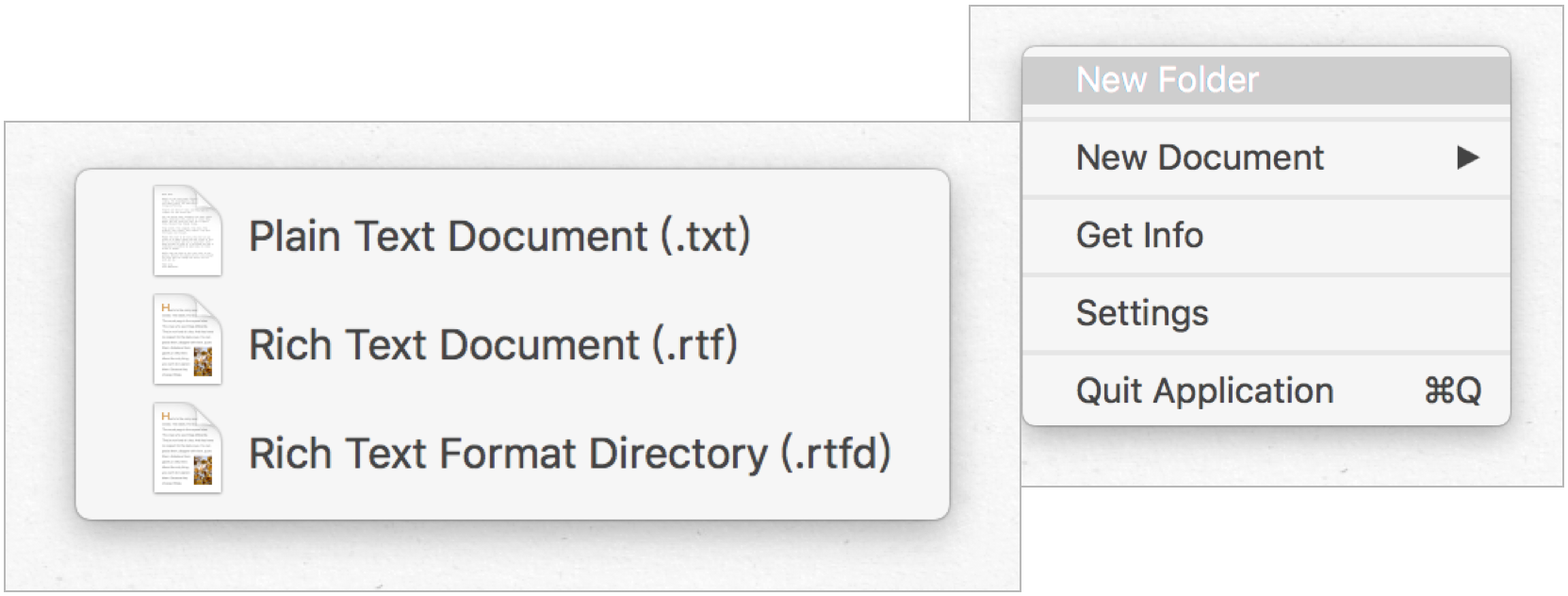
Task: Click the (.rtfd) extension text
Action: pos(836,454)
